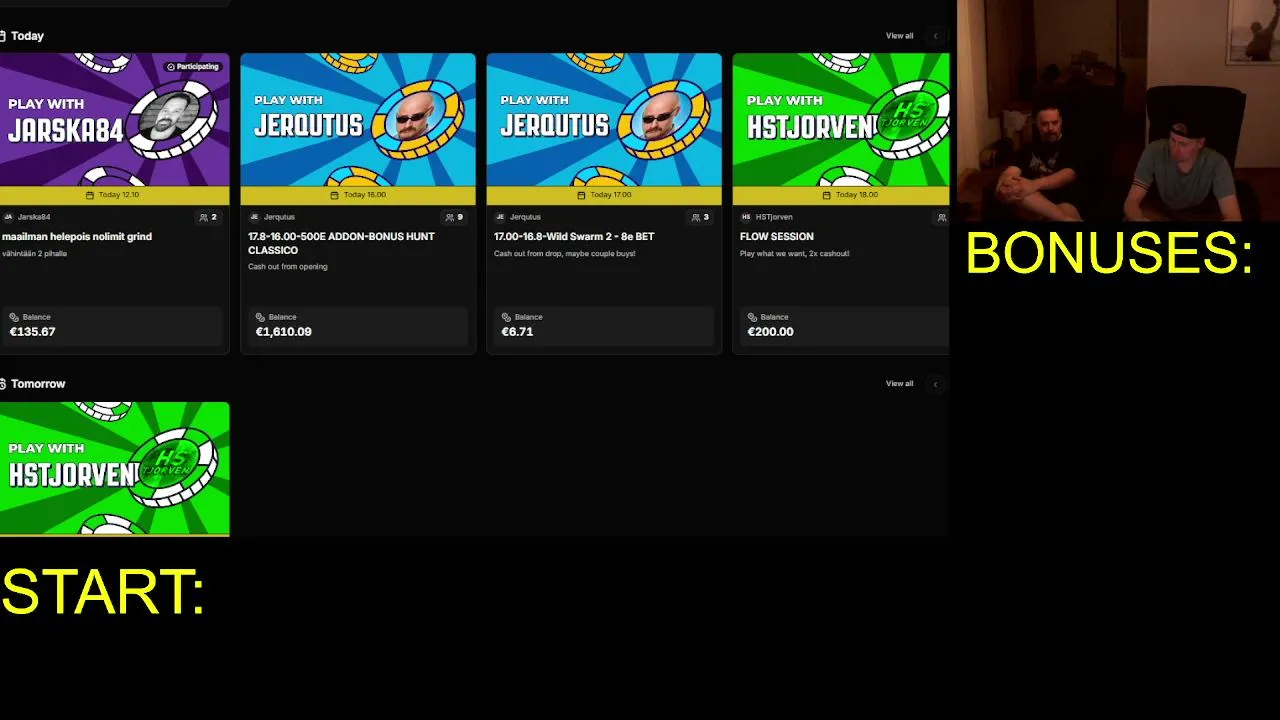Click the HS avatar beside HSTjorven name
Viewport: 1280px width, 720px height.
point(746,217)
